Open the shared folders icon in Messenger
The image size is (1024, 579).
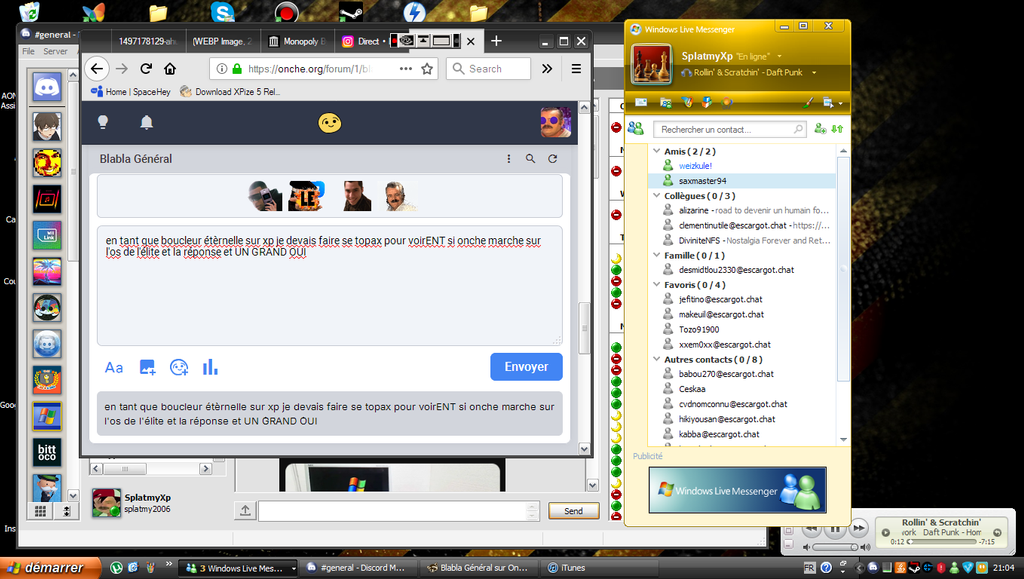(665, 102)
